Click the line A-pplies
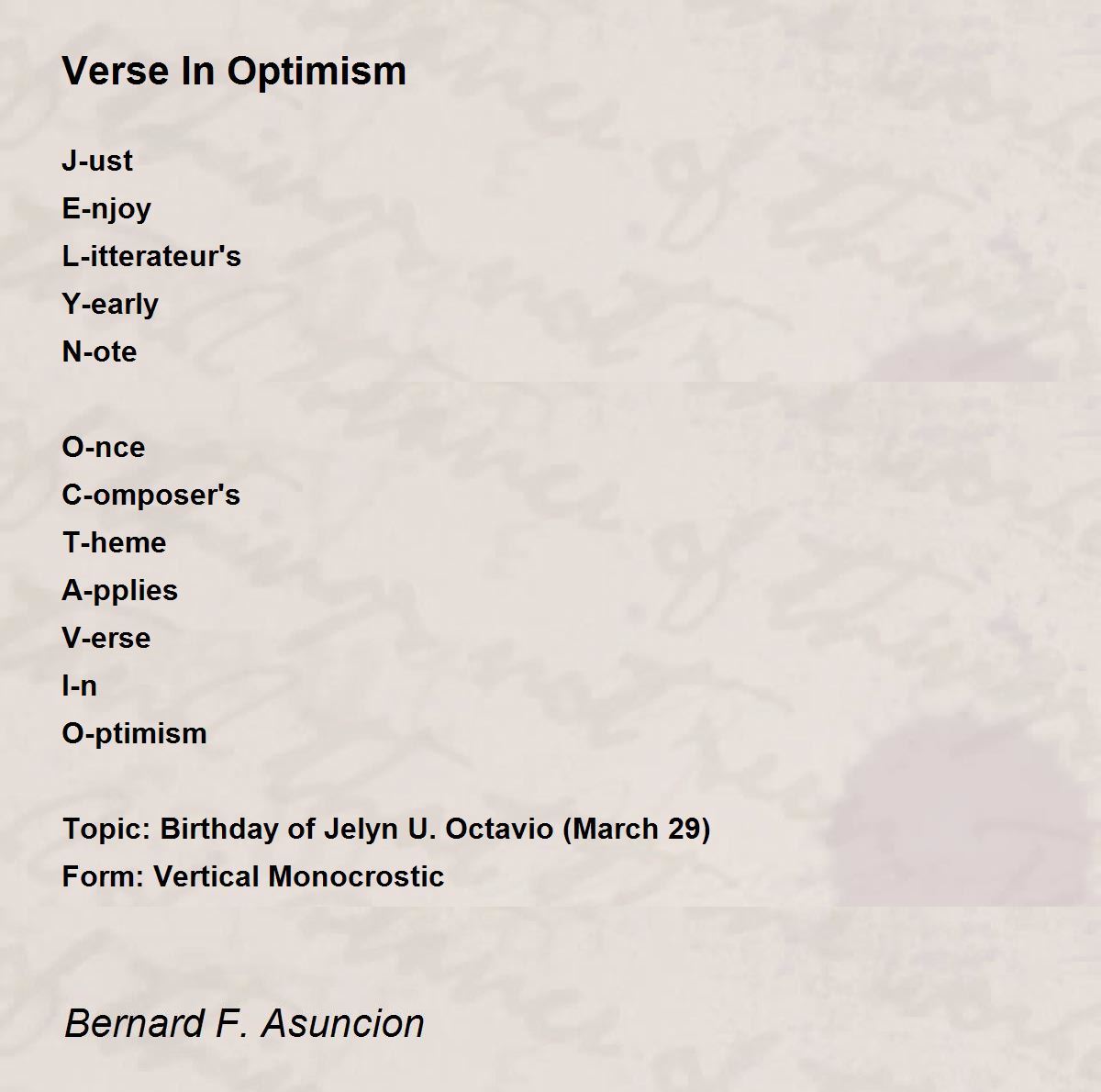The width and height of the screenshot is (1101, 1092). tap(119, 591)
